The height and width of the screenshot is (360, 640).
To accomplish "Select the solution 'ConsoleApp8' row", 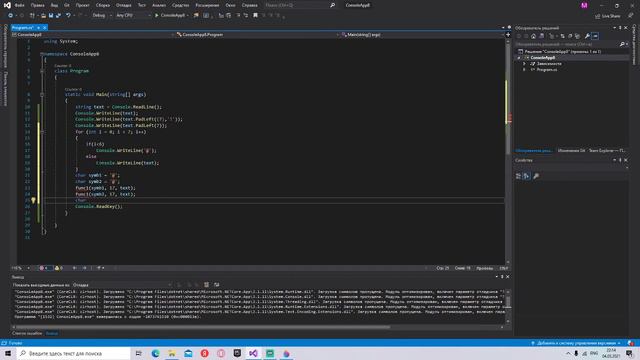I will point(571,51).
